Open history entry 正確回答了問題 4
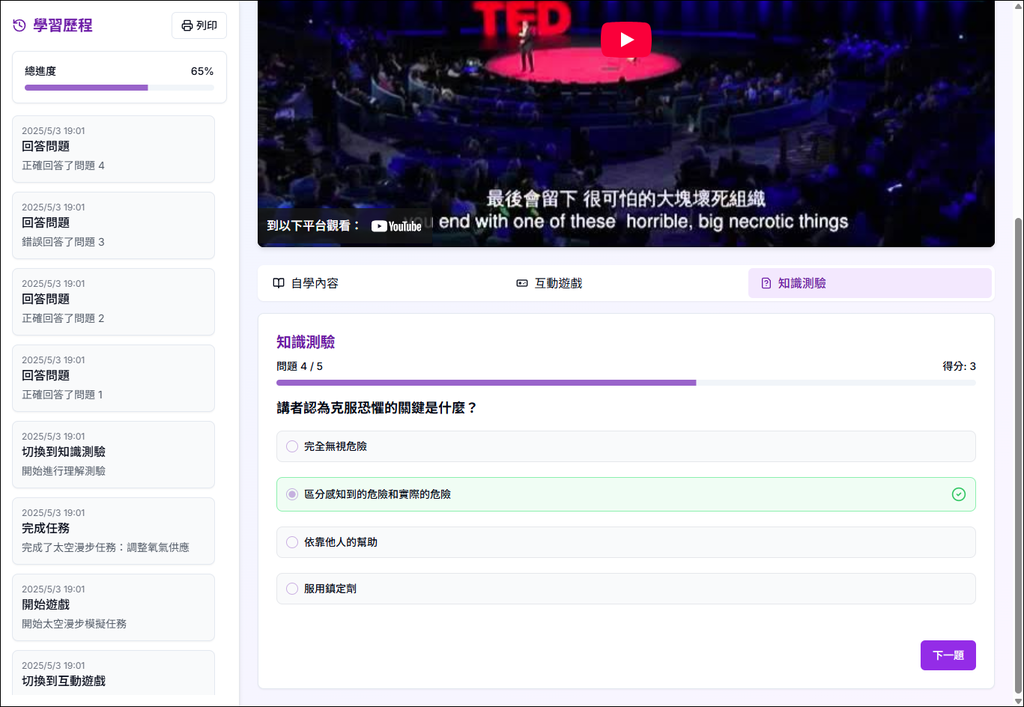 pyautogui.click(x=114, y=149)
